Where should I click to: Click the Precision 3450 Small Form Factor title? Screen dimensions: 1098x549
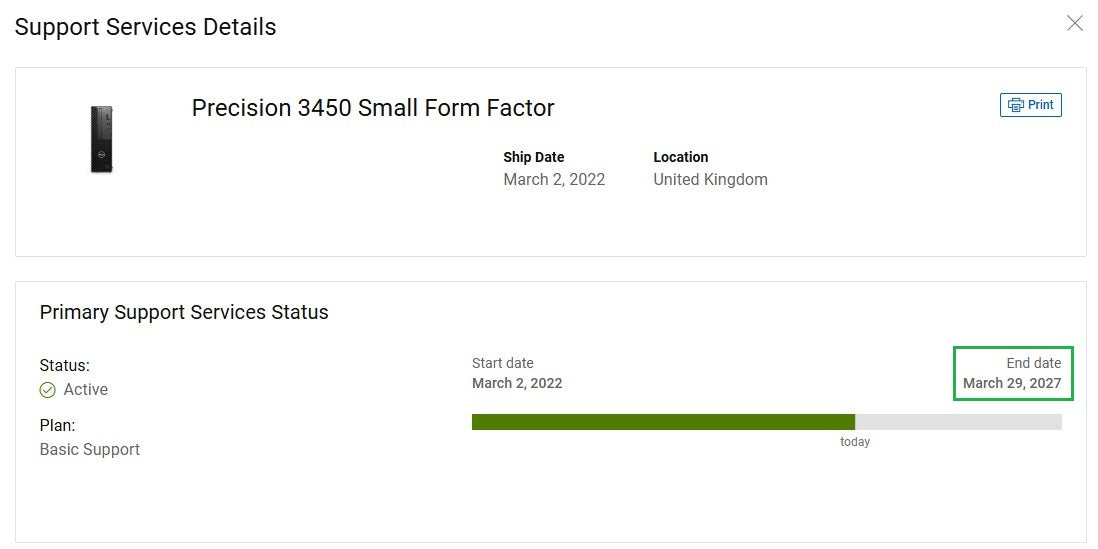pos(373,108)
